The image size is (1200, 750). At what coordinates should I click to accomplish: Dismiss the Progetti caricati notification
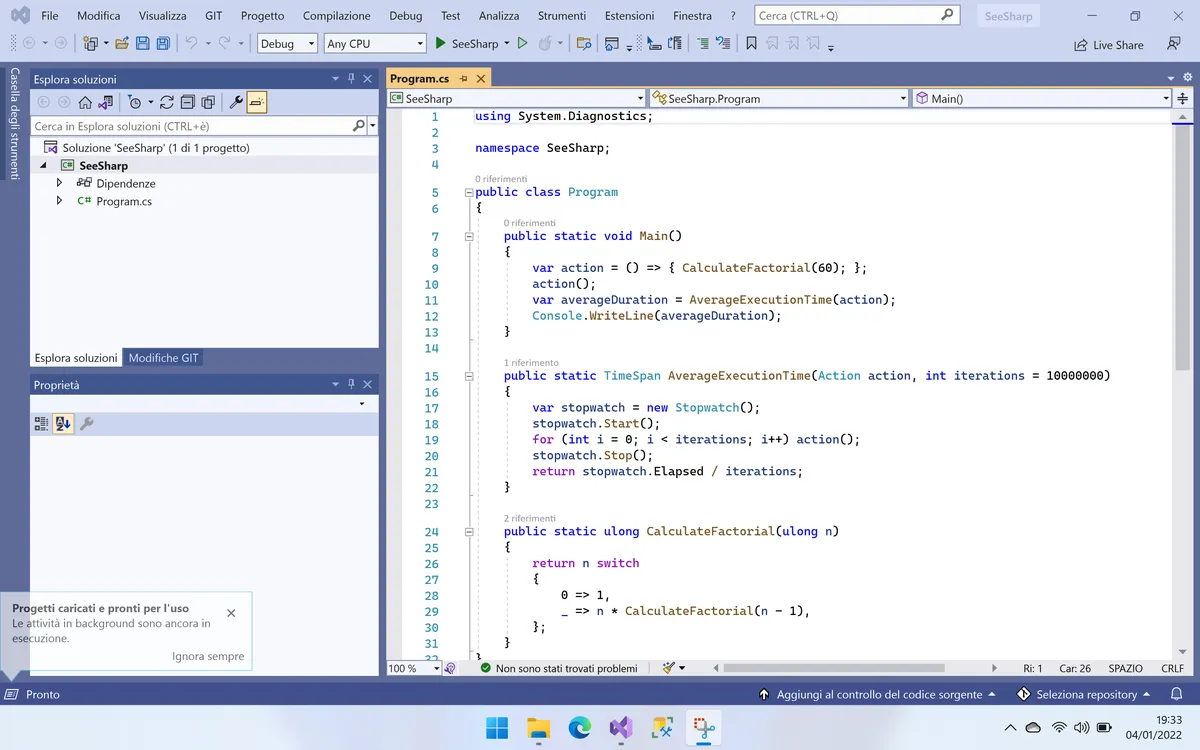(231, 613)
